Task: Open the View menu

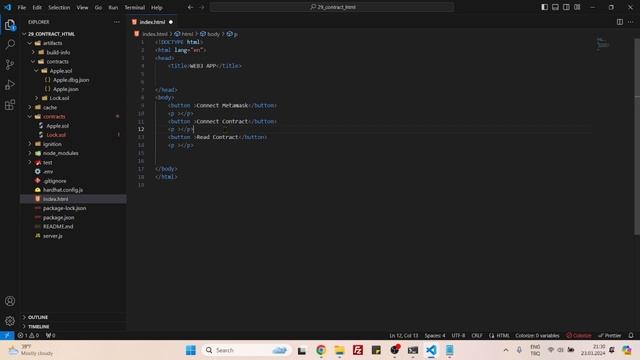Action: click(82, 7)
